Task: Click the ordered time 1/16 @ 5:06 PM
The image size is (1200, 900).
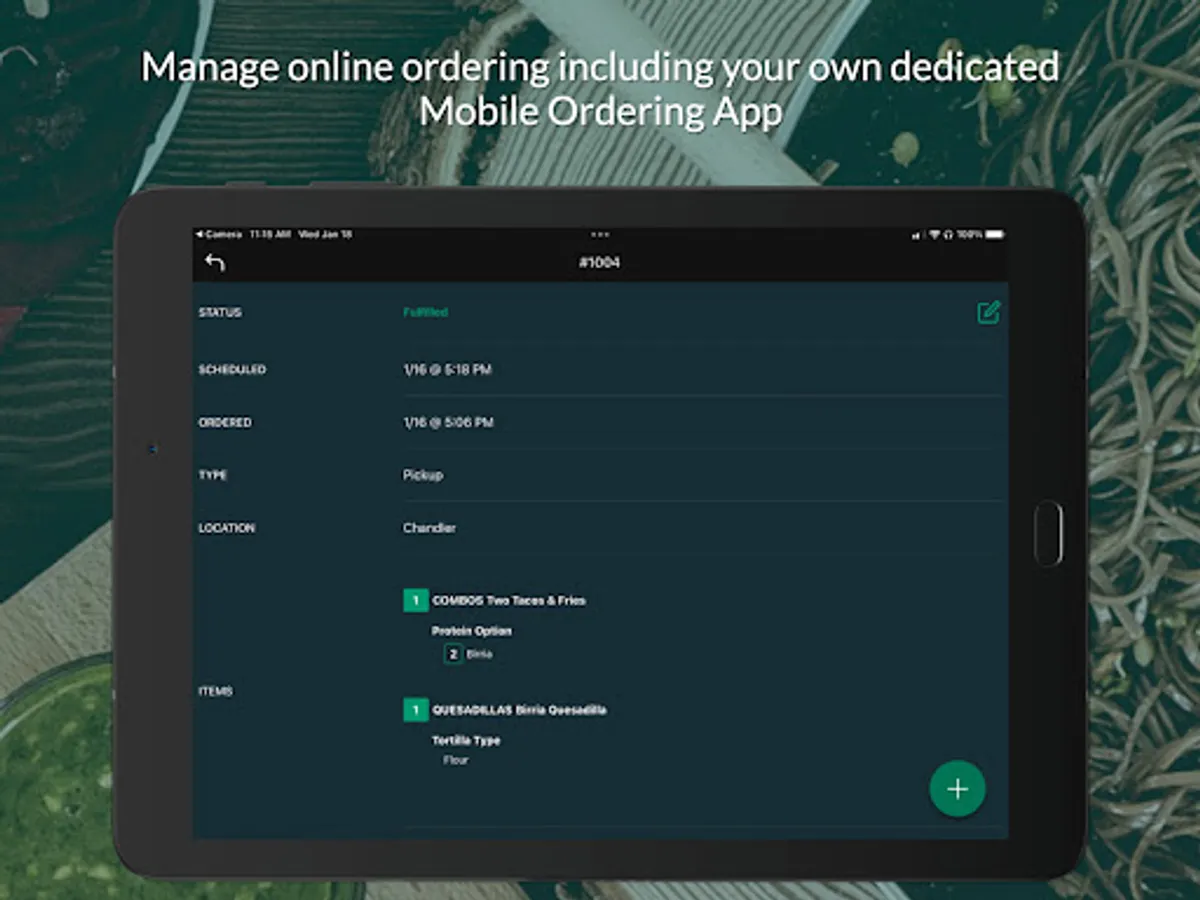Action: (448, 423)
